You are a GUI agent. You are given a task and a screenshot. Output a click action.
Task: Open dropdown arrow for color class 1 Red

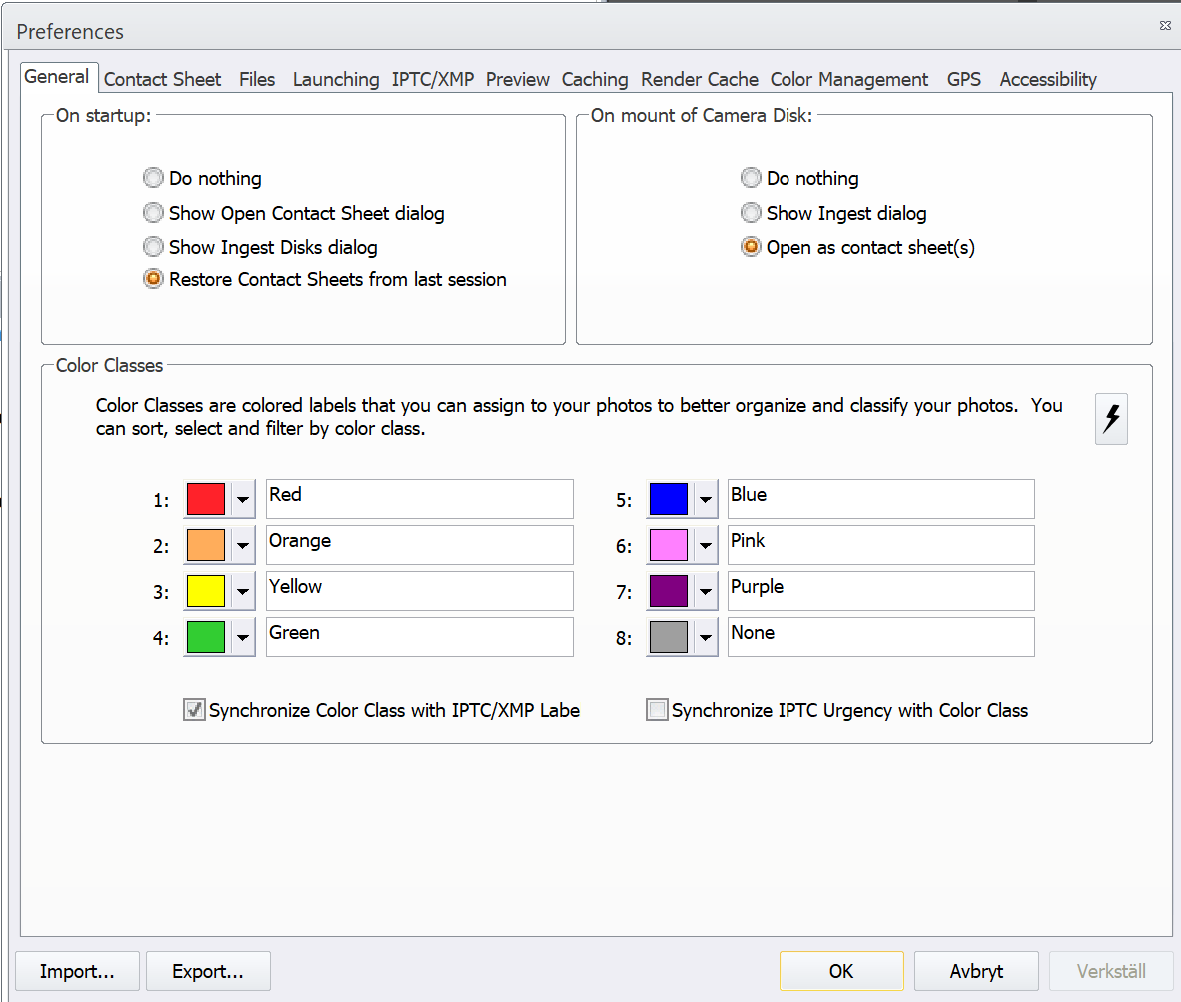point(243,499)
